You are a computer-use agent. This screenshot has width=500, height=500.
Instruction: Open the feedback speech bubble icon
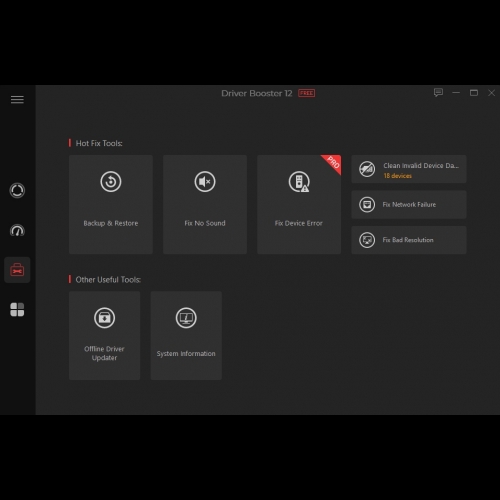click(x=438, y=92)
